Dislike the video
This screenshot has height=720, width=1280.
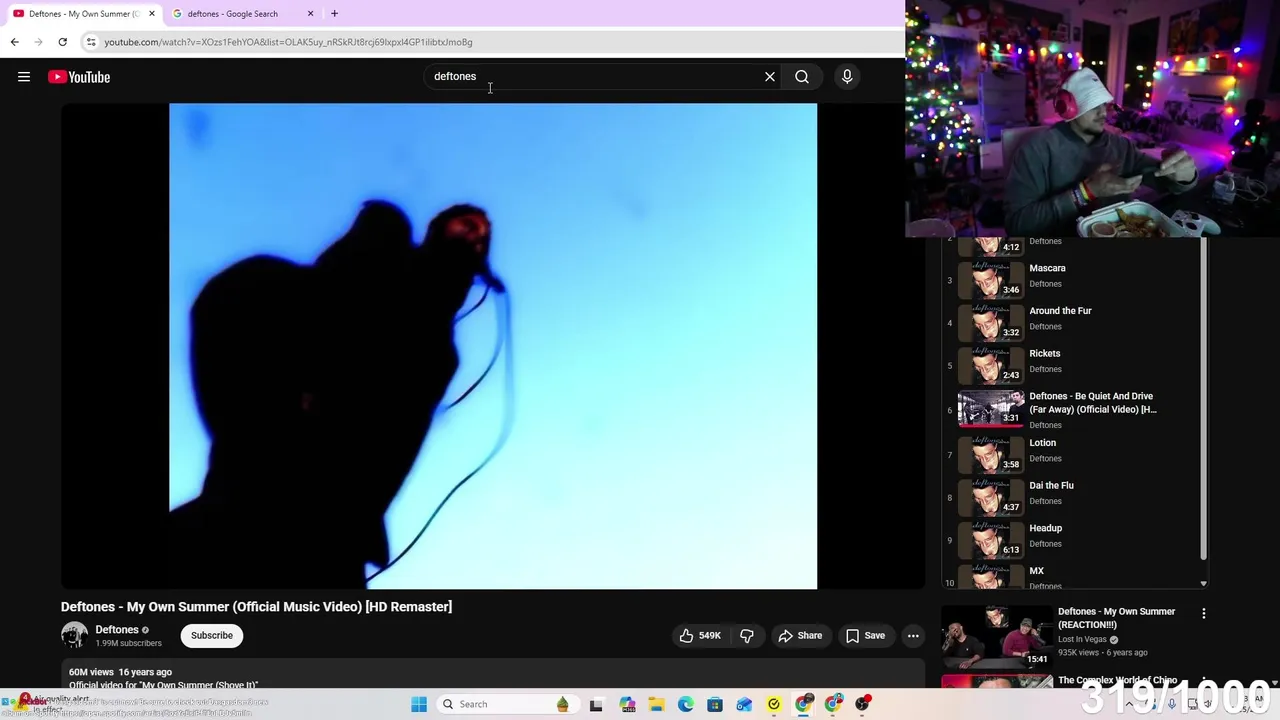747,636
